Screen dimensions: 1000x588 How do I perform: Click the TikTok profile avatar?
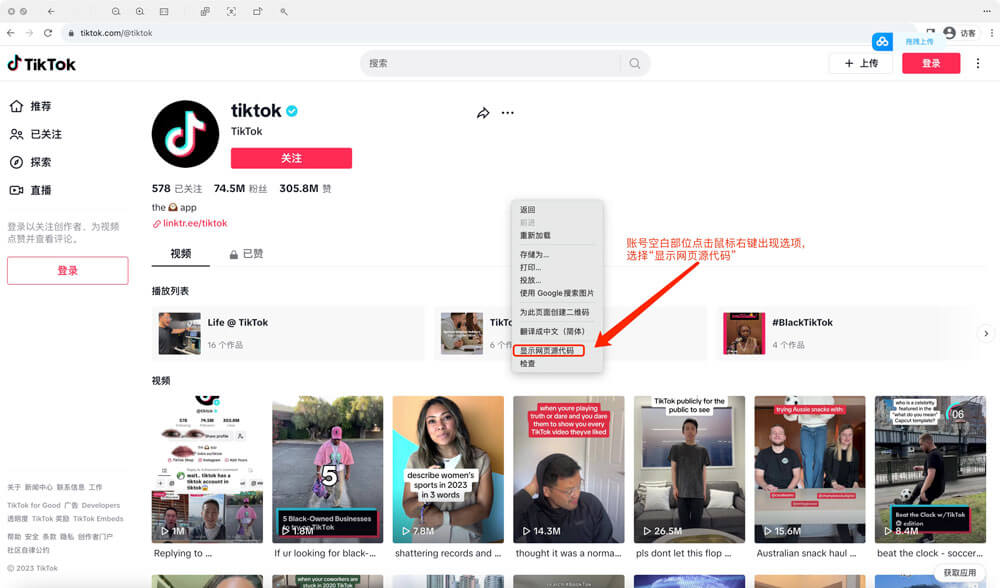point(185,134)
